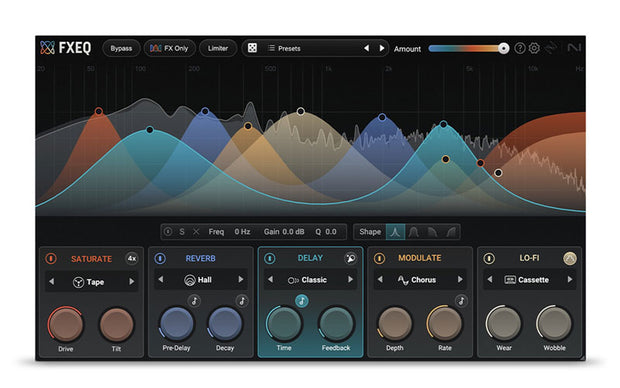This screenshot has height=388, width=620.
Task: Toggle the Modulate module power button
Action: point(380,258)
